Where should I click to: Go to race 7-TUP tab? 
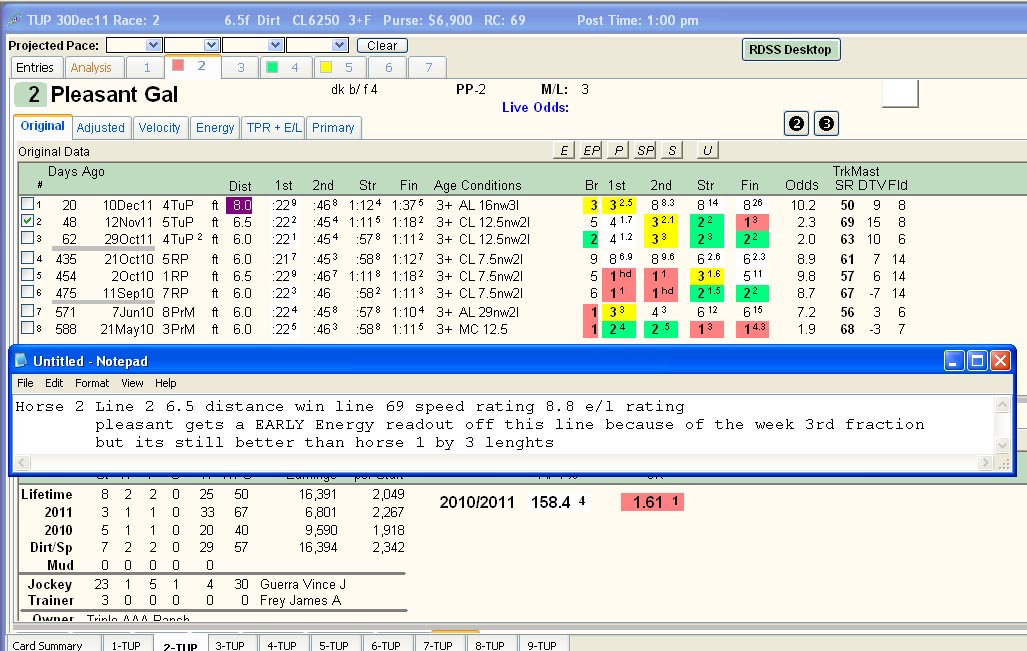click(x=438, y=644)
